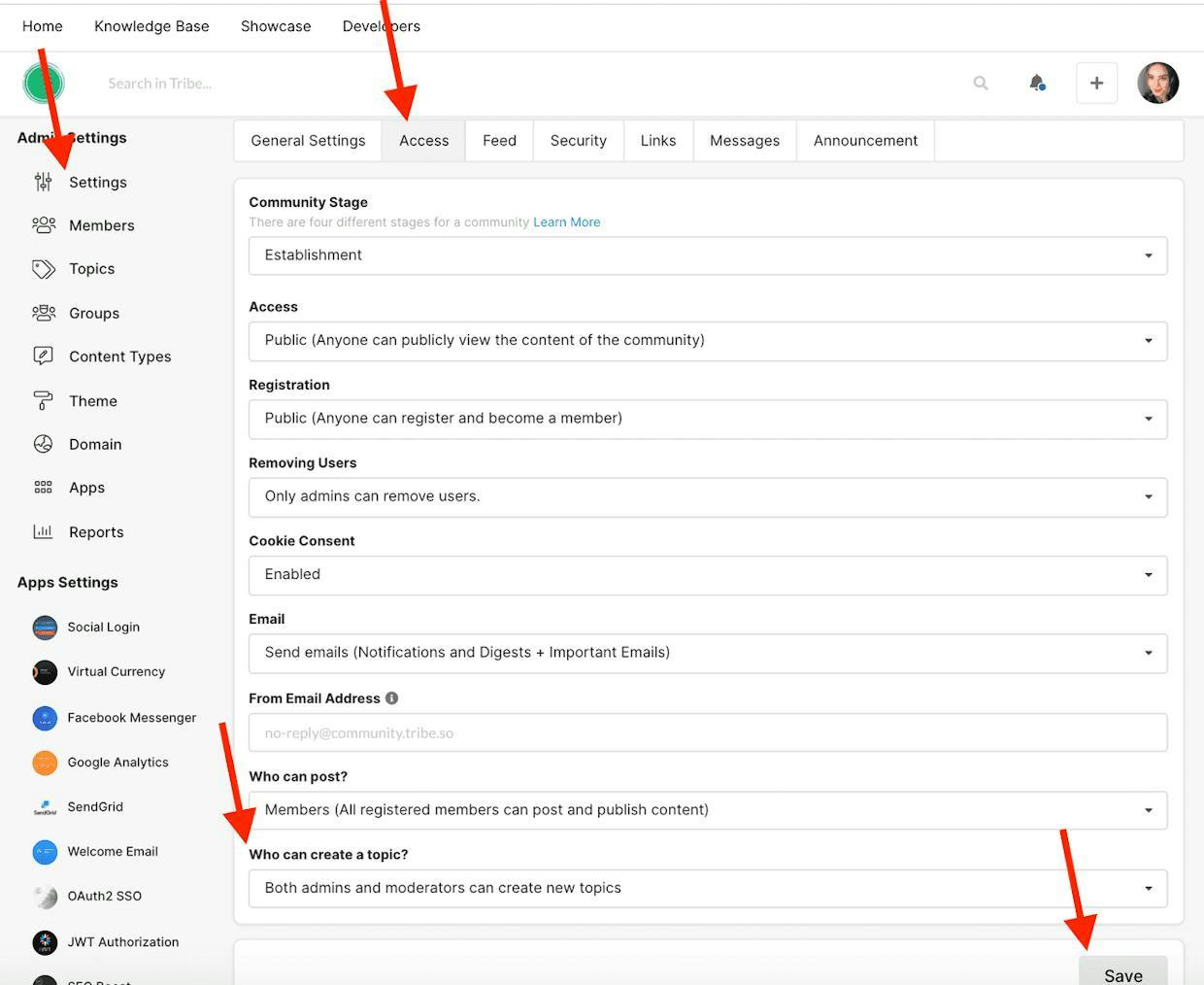1204x985 pixels.
Task: Open Google Analytics app settings
Action: 118,763
